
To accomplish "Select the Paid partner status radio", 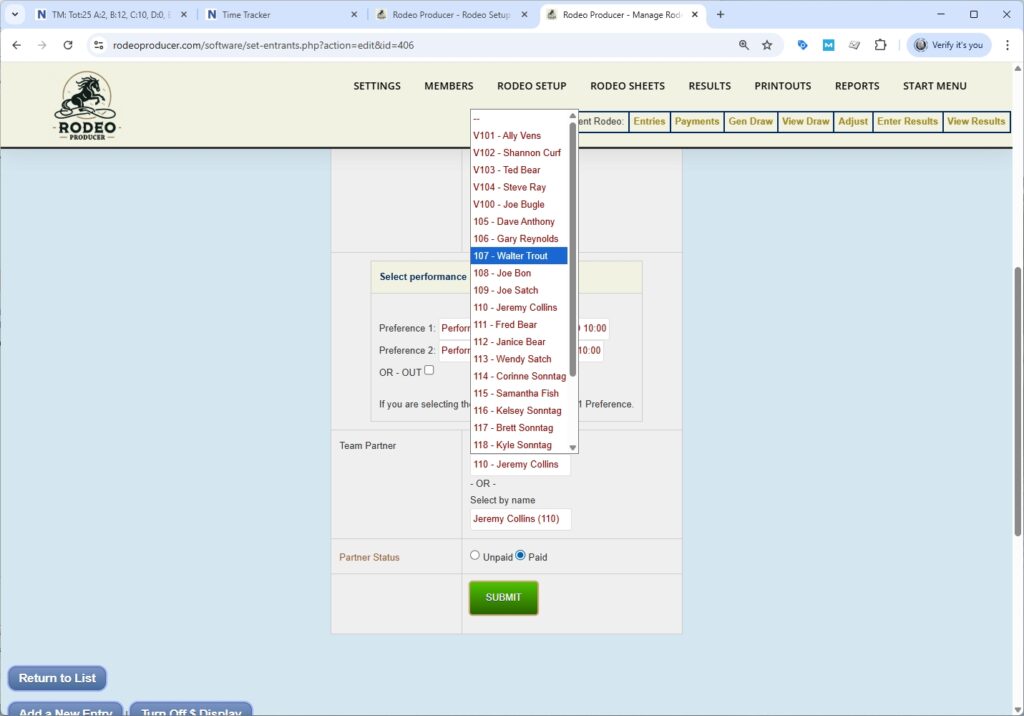I will 521,556.
